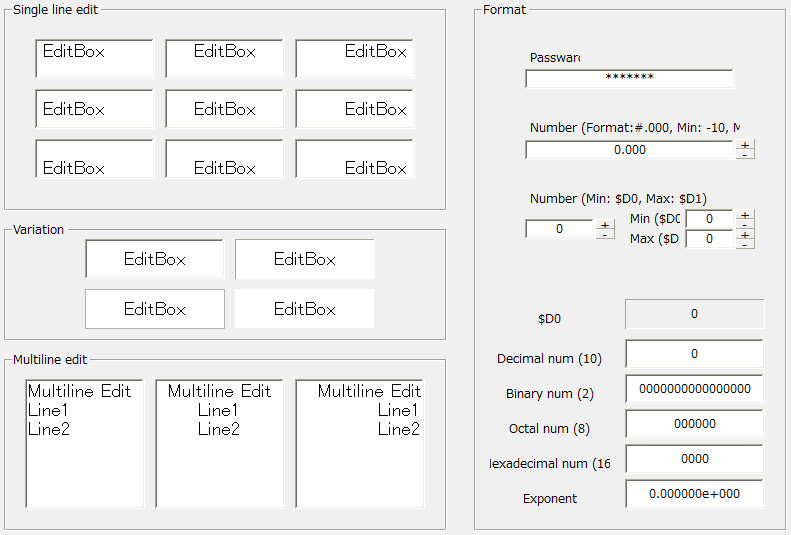Decrease the Min ($D0) value with minus
This screenshot has height=535, width=791.
(745, 224)
